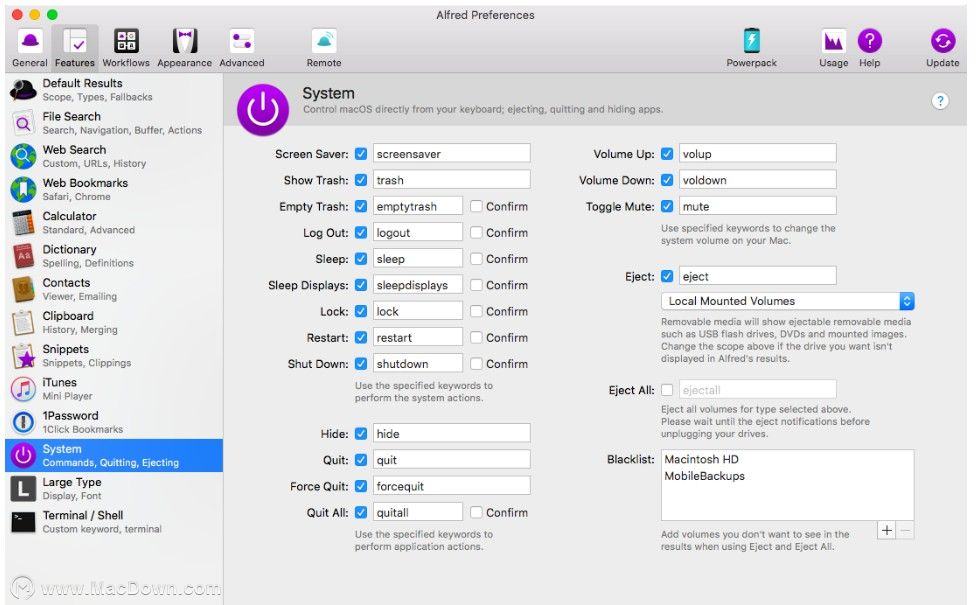Open Calculator feature settings
The height and width of the screenshot is (605, 978).
point(114,223)
